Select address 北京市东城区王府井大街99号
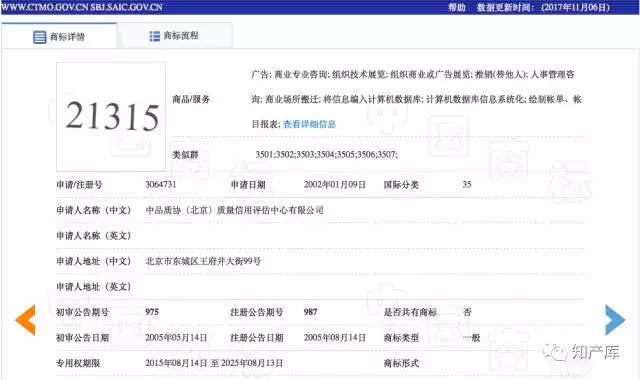The width and height of the screenshot is (640, 380). click(203, 261)
